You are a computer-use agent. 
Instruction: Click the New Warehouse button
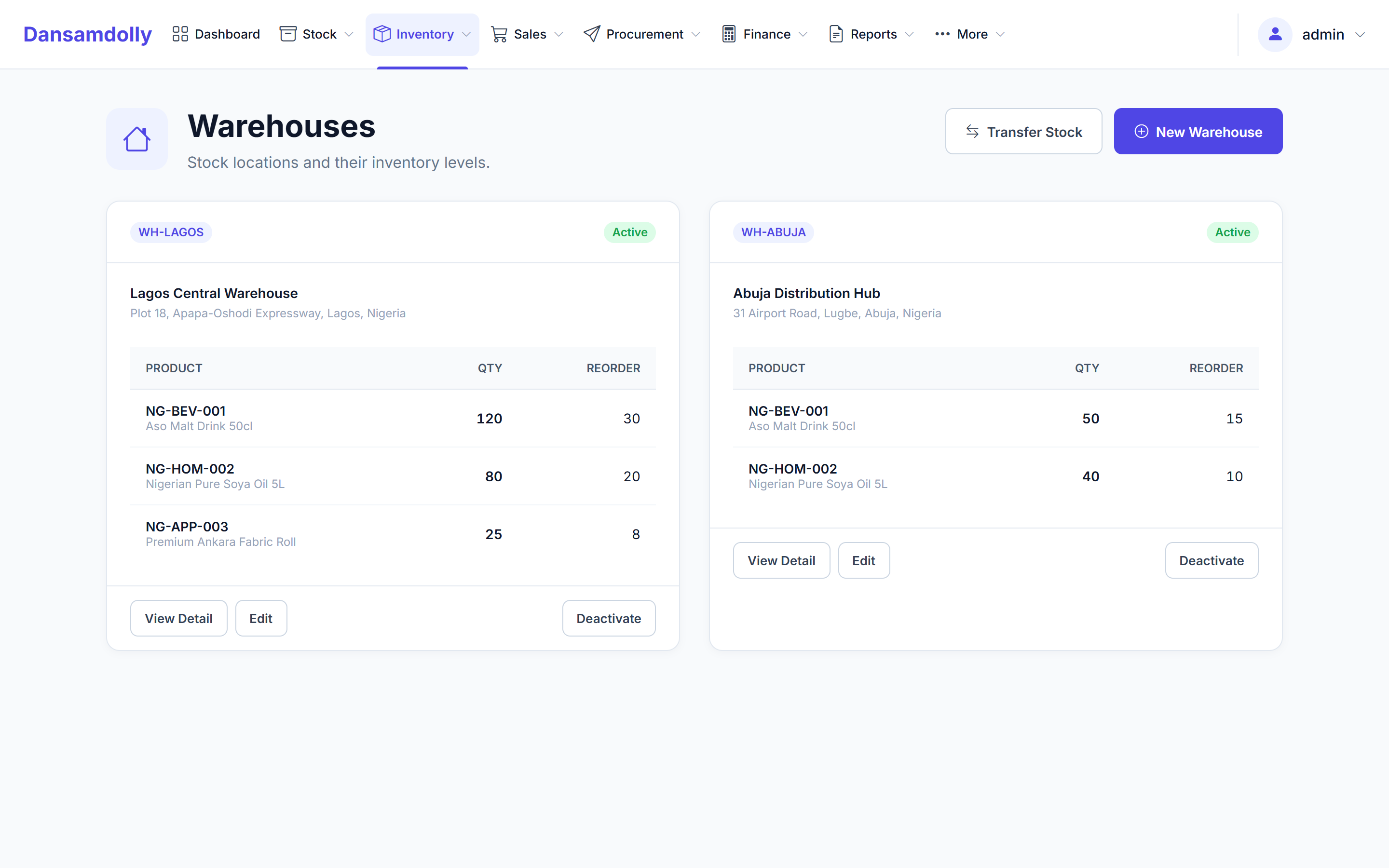coord(1198,132)
